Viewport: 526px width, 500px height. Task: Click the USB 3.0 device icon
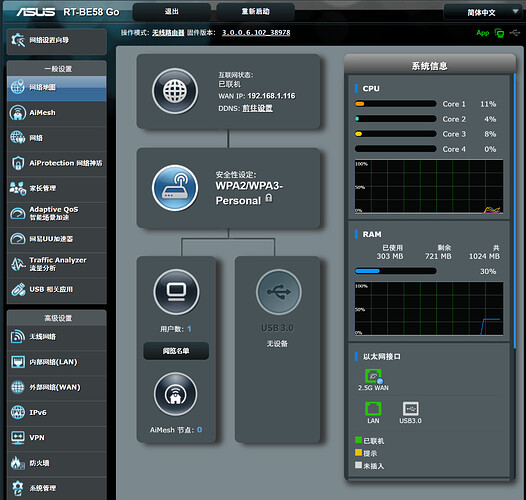[x=278, y=292]
